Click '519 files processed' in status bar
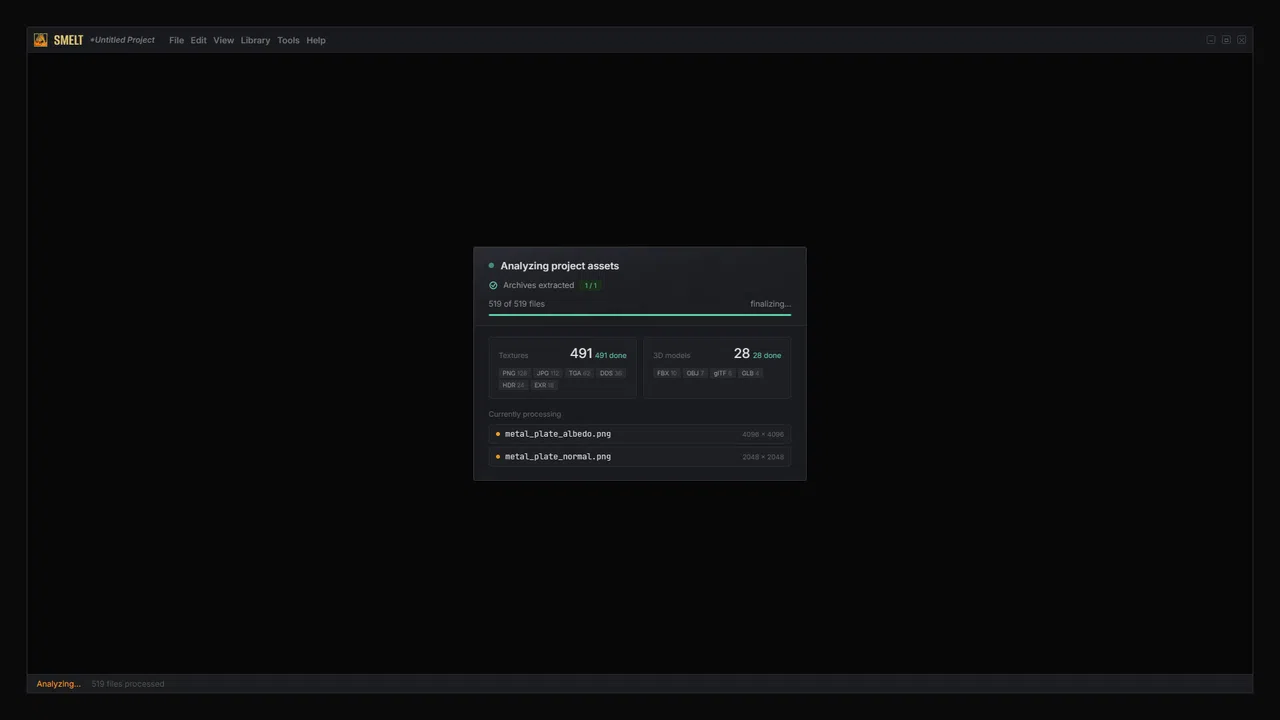Screen dimensions: 1280x720 pyautogui.click(x=128, y=684)
